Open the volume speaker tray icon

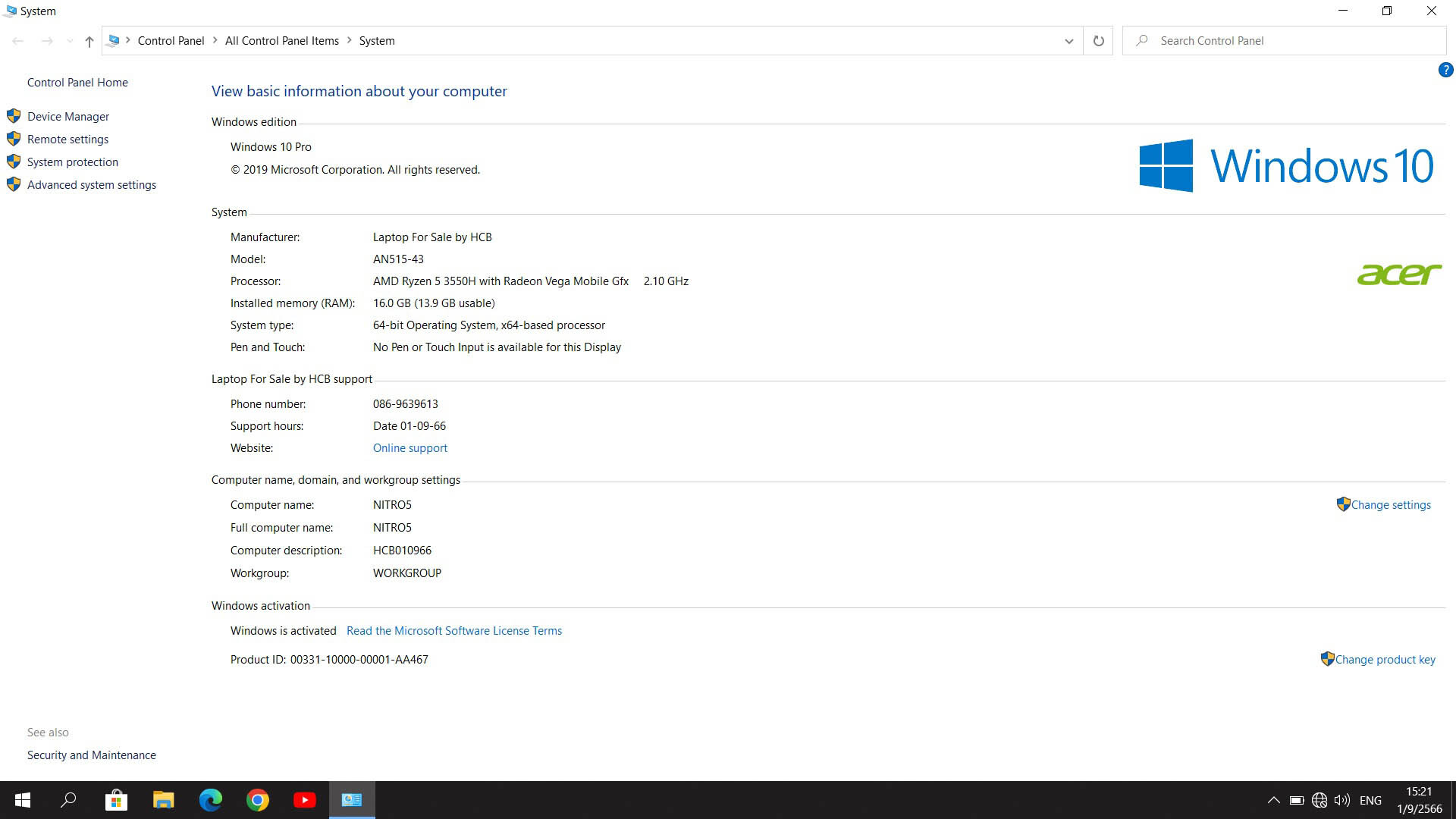pos(1342,800)
